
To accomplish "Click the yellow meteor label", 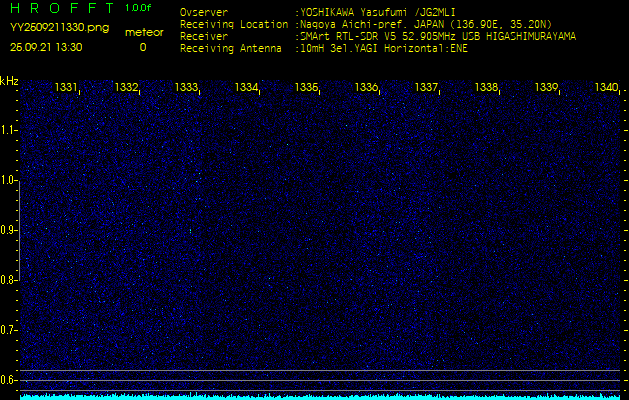I will [143, 32].
